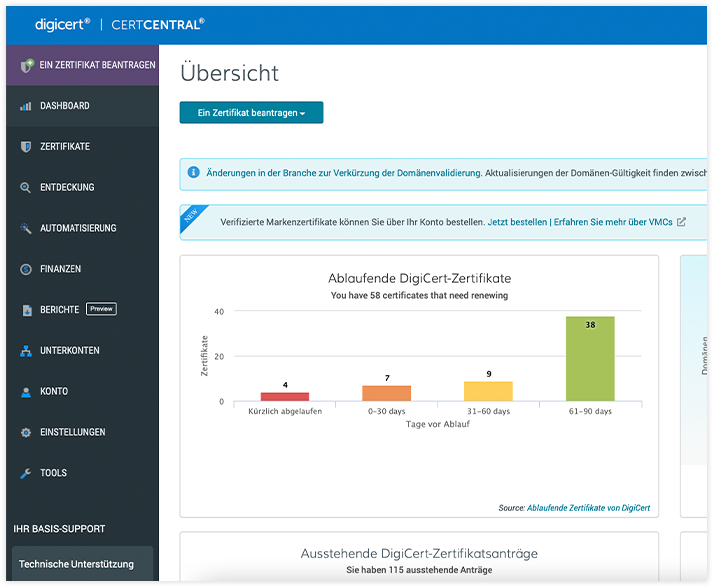Click the Konto person icon

click(x=26, y=392)
